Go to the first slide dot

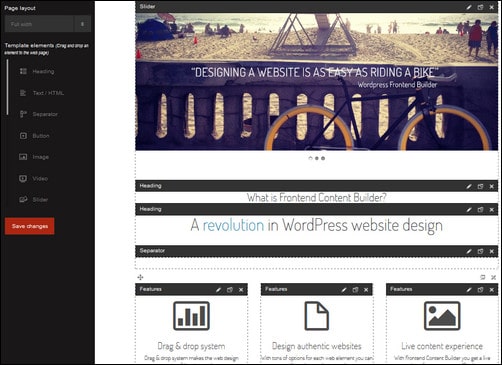(310, 158)
